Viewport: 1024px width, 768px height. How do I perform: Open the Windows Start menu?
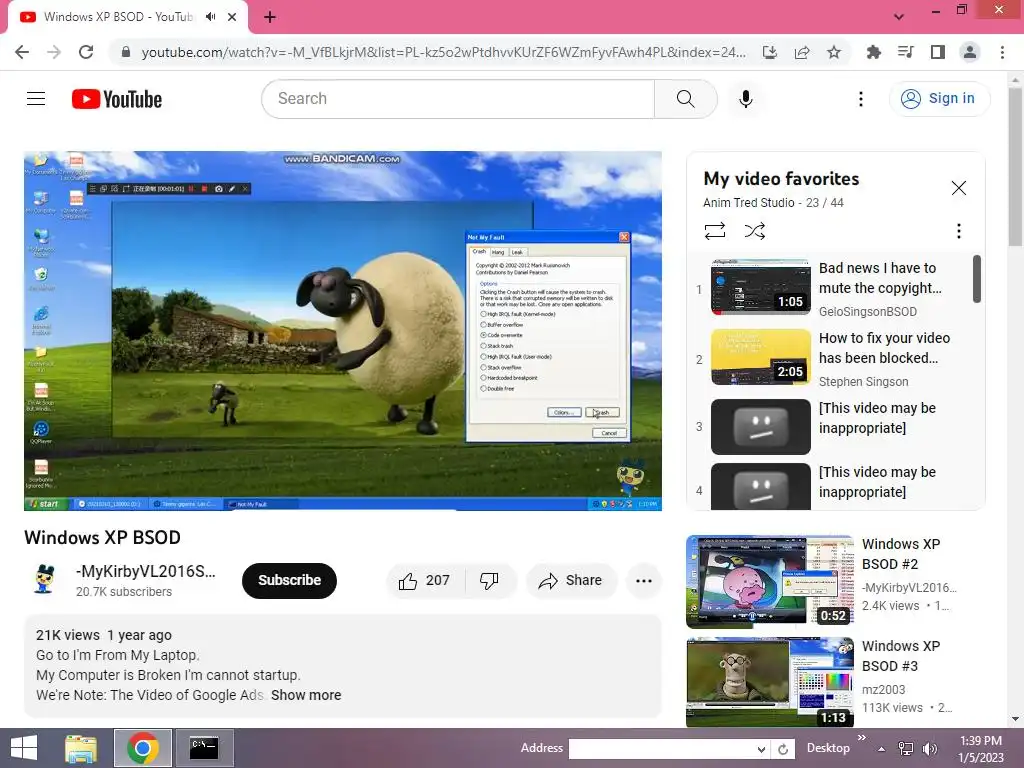click(24, 748)
